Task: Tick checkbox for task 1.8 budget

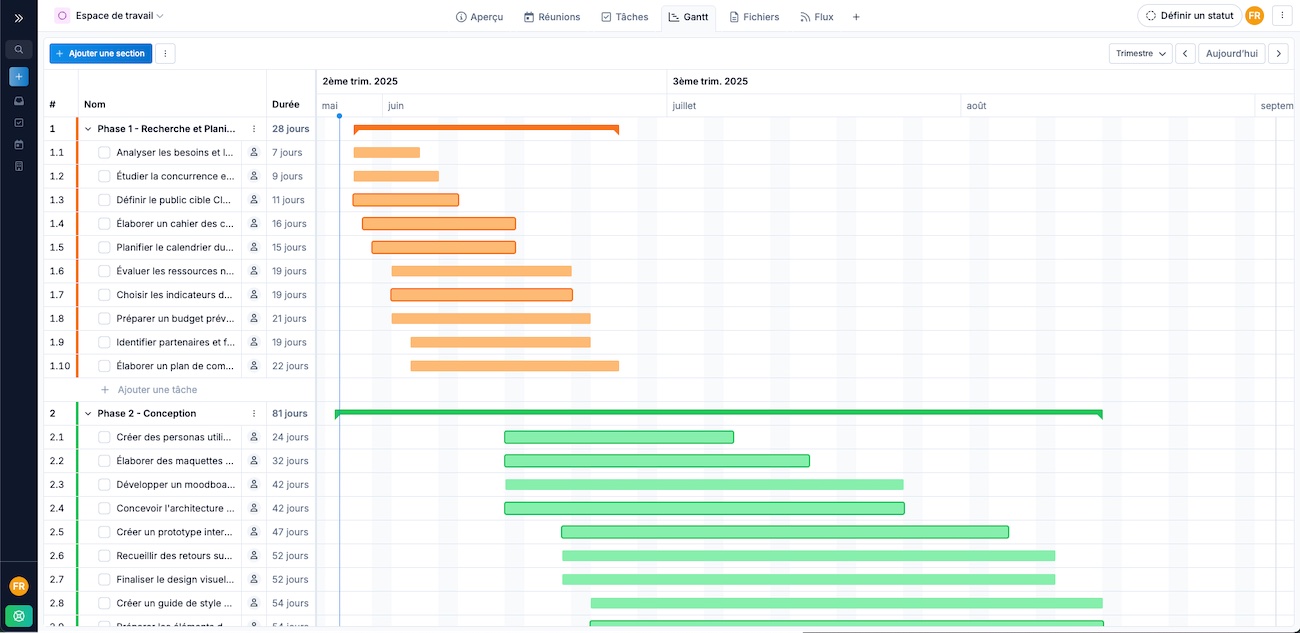Action: click(104, 318)
